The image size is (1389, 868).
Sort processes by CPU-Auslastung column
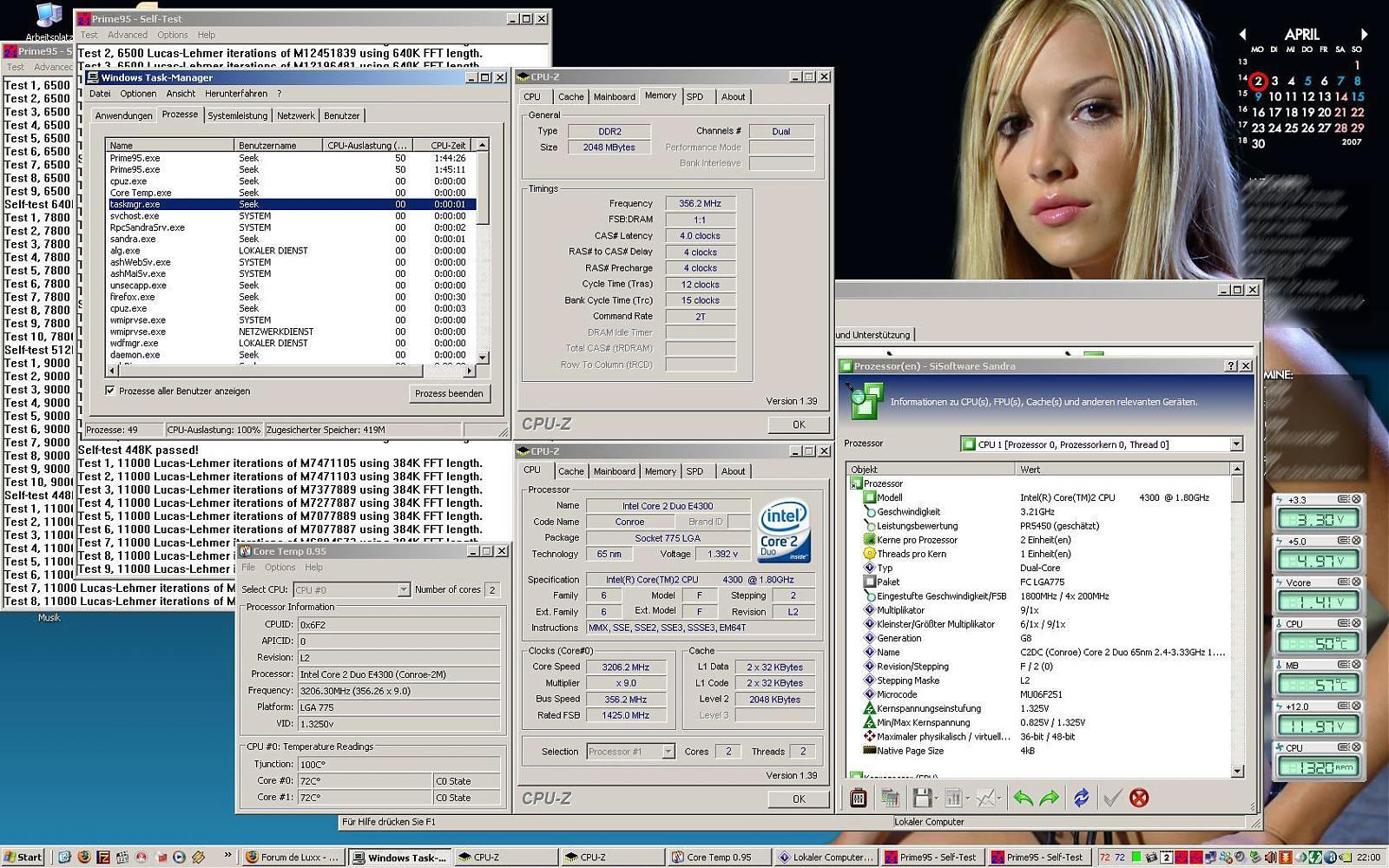click(x=366, y=145)
